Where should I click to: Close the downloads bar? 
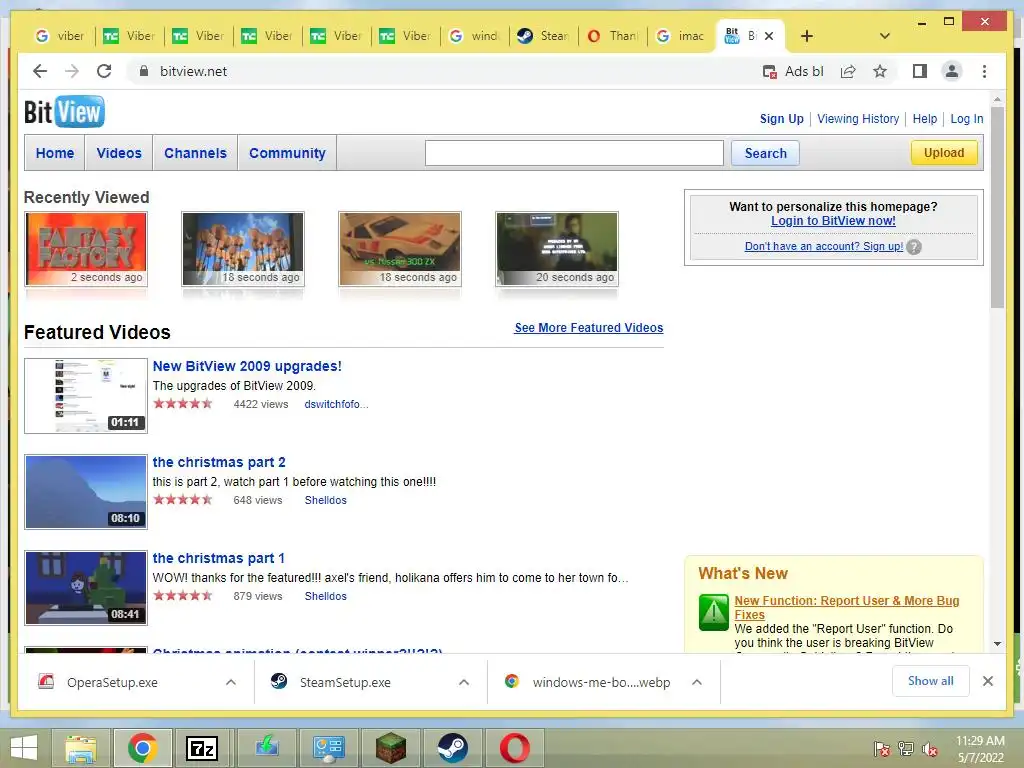coord(987,681)
